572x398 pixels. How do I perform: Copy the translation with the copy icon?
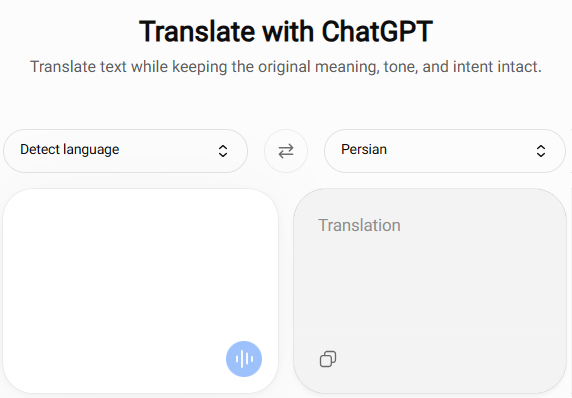pos(328,359)
